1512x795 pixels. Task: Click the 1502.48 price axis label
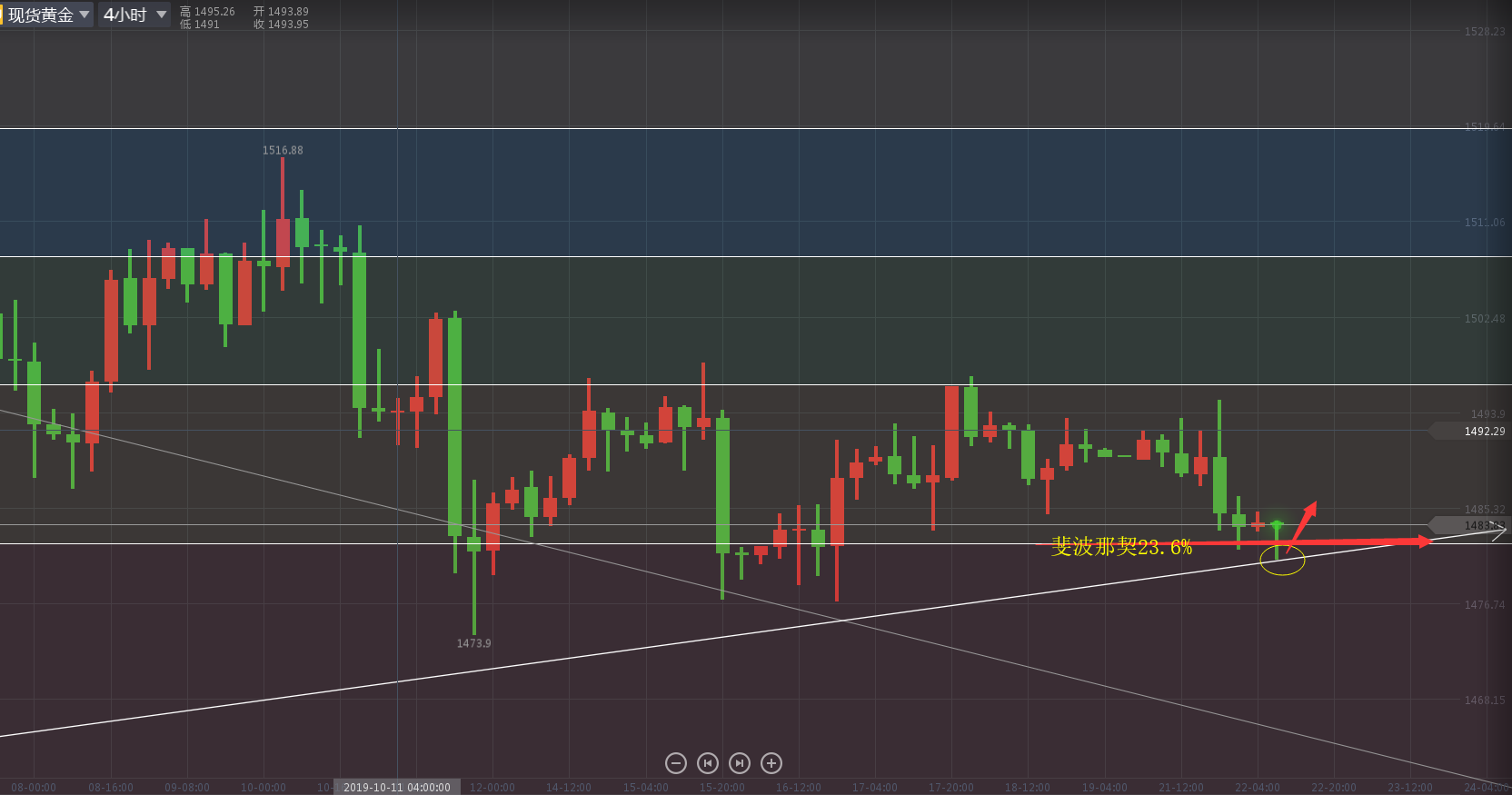tap(1485, 319)
